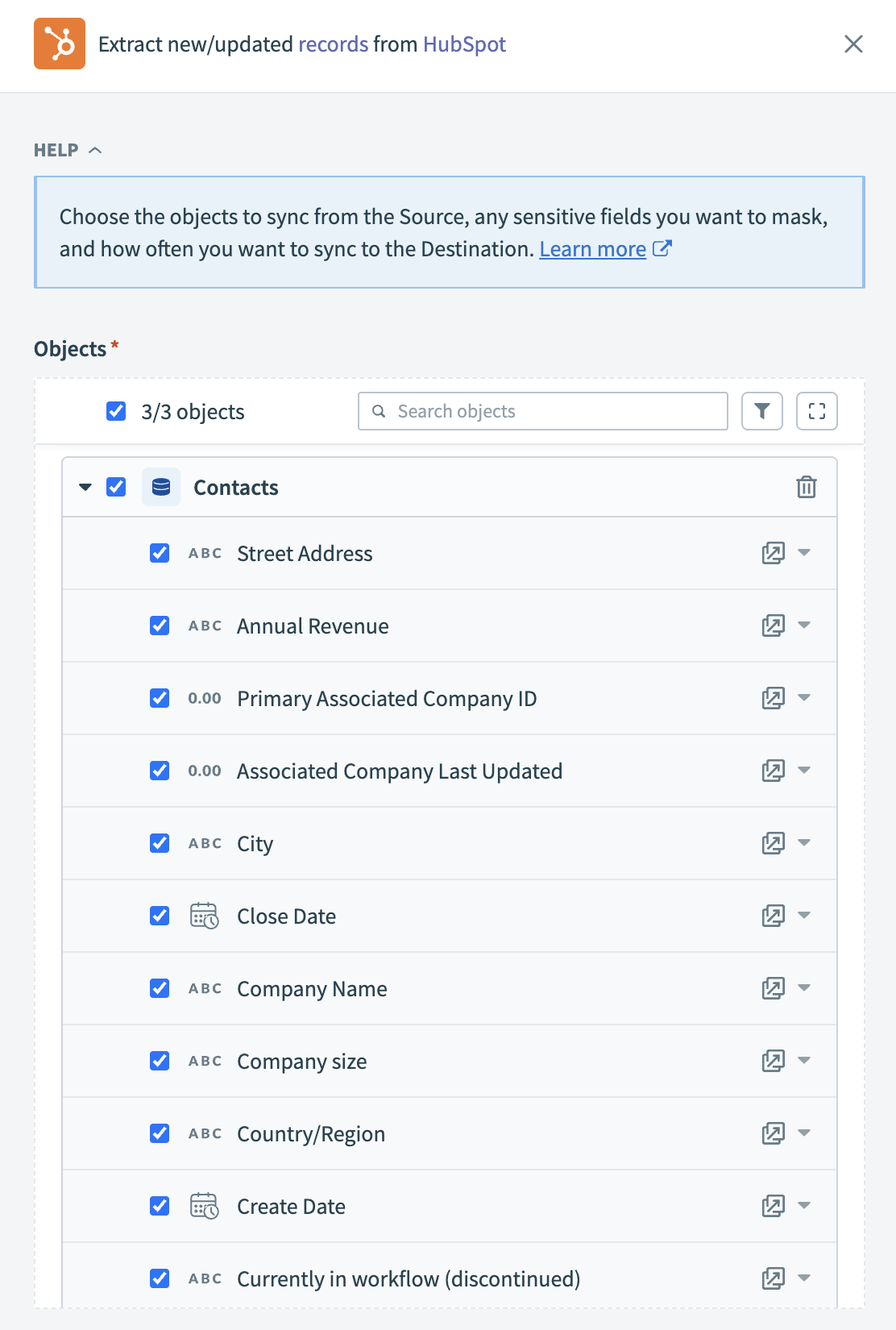Image resolution: width=896 pixels, height=1330 pixels.
Task: Click the Contacts database icon
Action: pos(161,487)
